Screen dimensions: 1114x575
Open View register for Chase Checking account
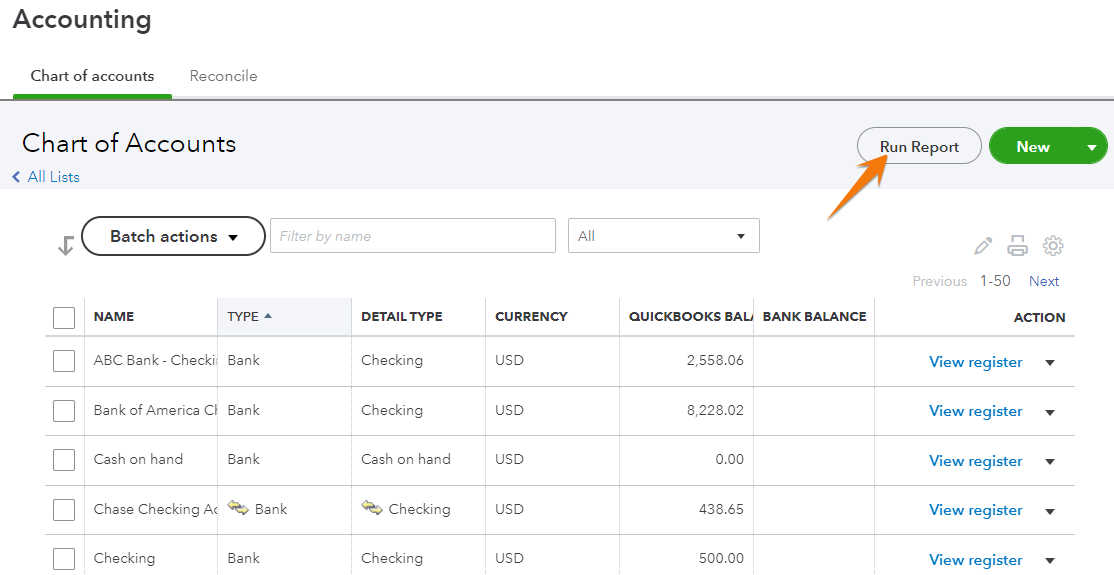point(975,510)
